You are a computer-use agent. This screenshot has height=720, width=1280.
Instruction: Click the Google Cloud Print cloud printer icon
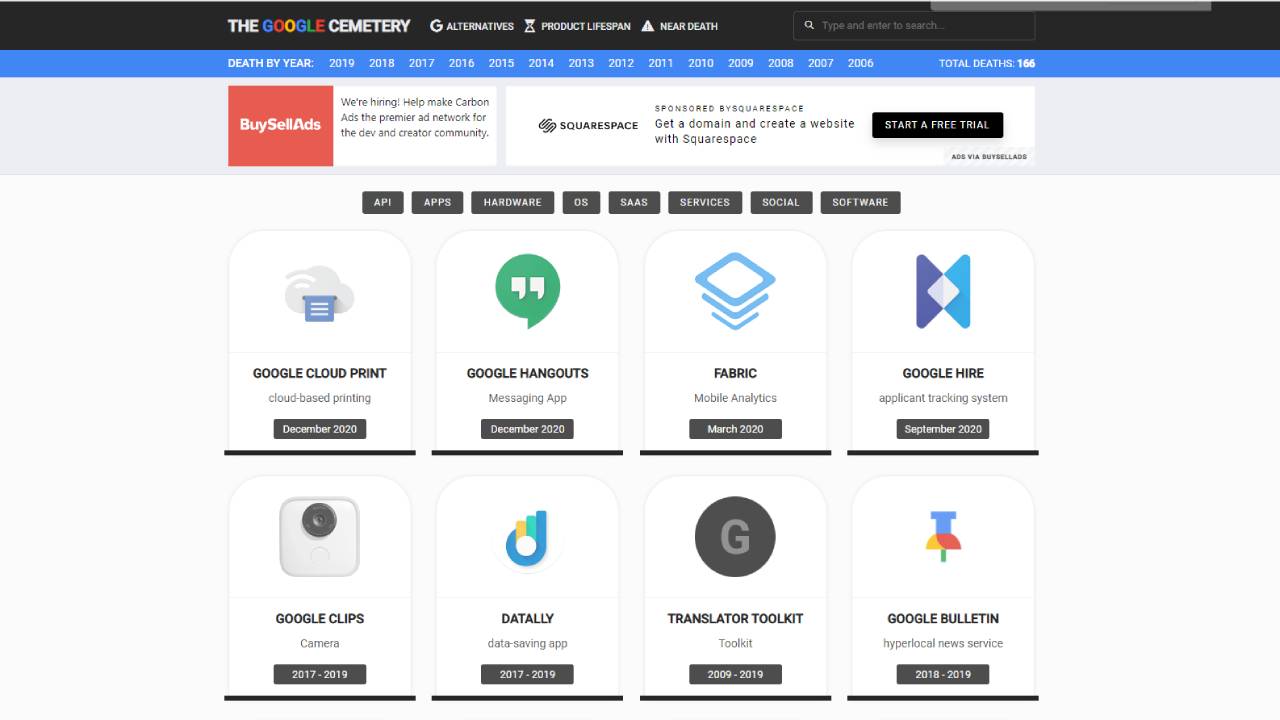pyautogui.click(x=319, y=293)
